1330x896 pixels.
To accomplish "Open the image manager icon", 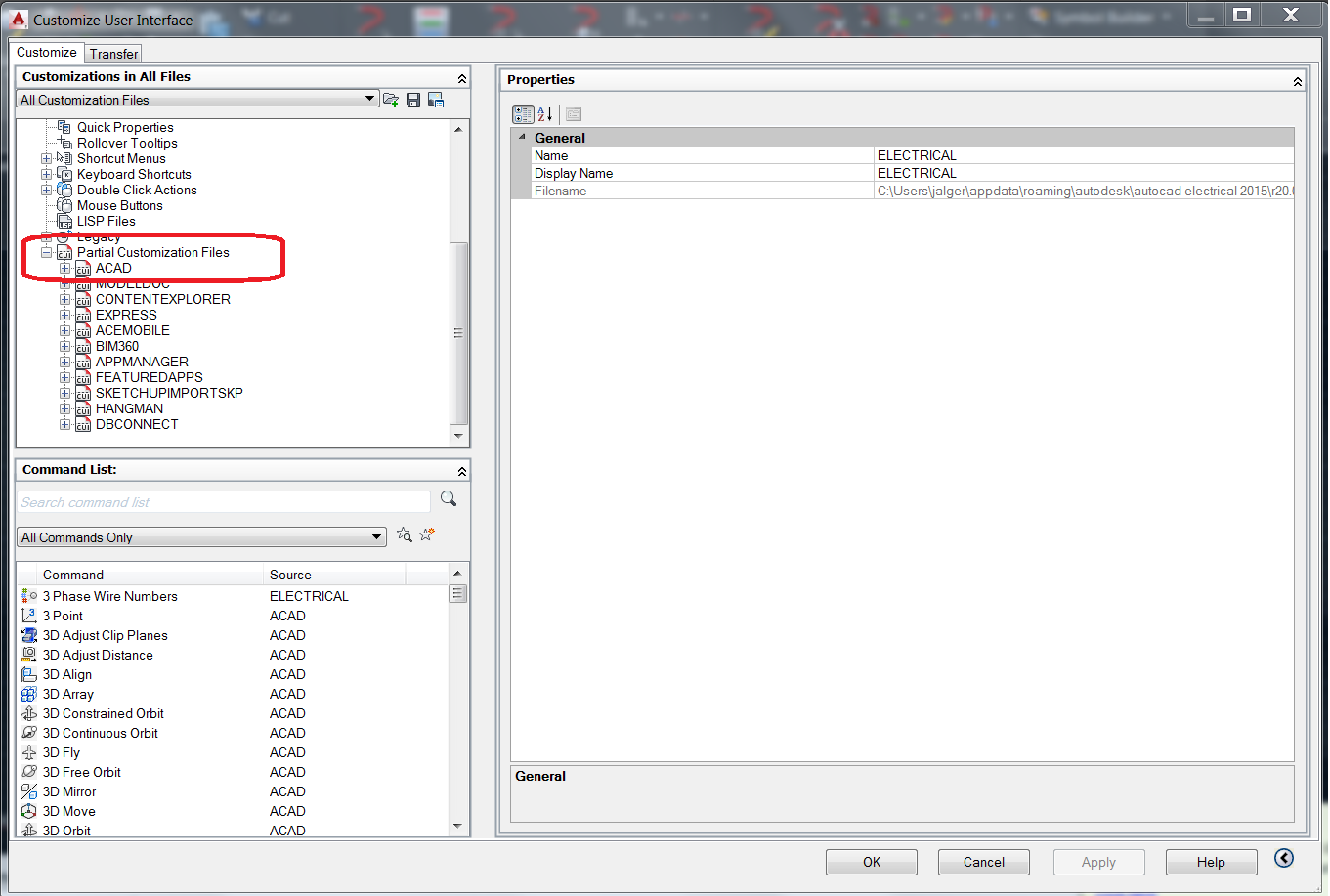I will 436,99.
